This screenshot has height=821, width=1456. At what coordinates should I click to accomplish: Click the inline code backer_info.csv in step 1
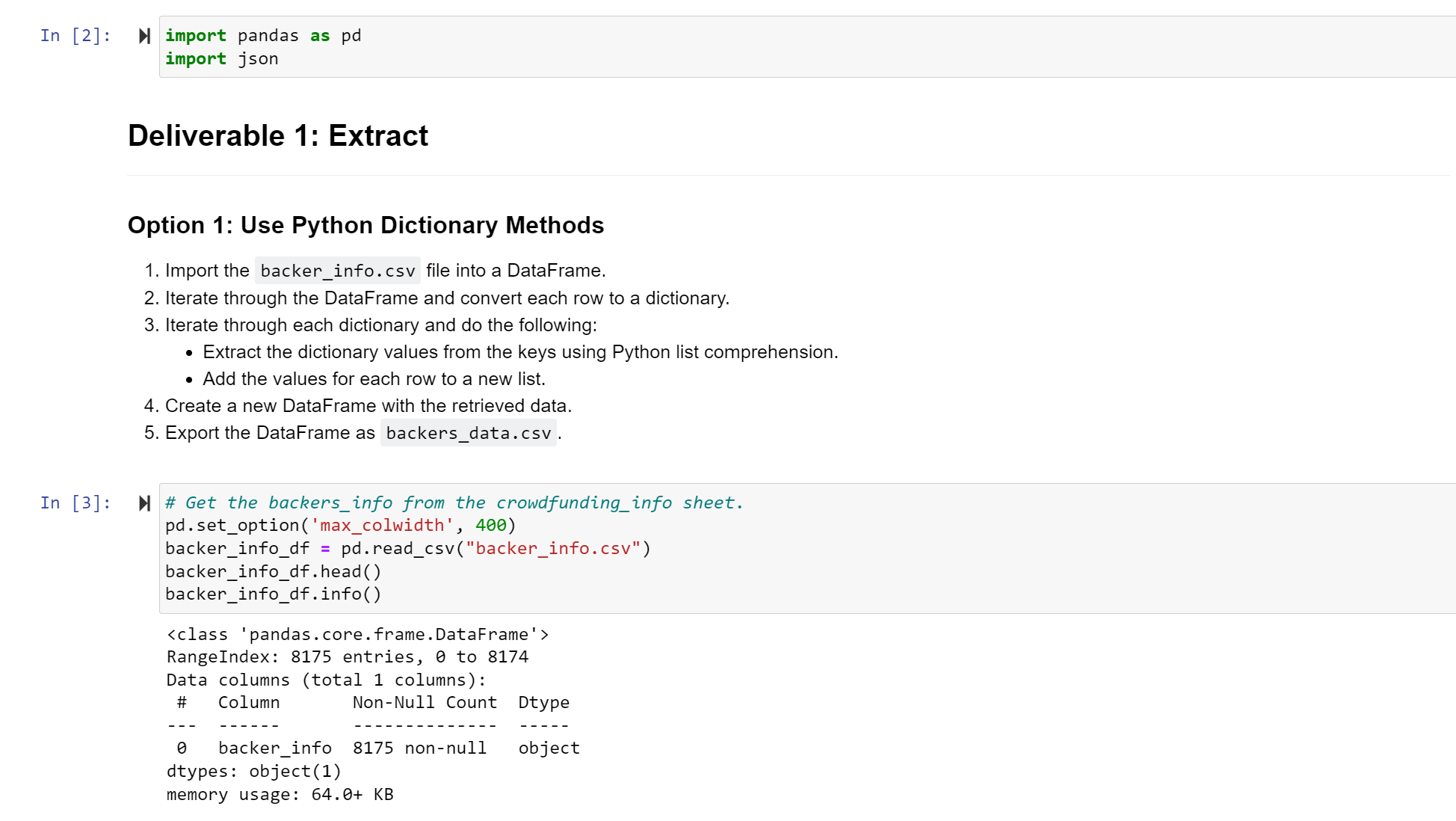(x=337, y=271)
